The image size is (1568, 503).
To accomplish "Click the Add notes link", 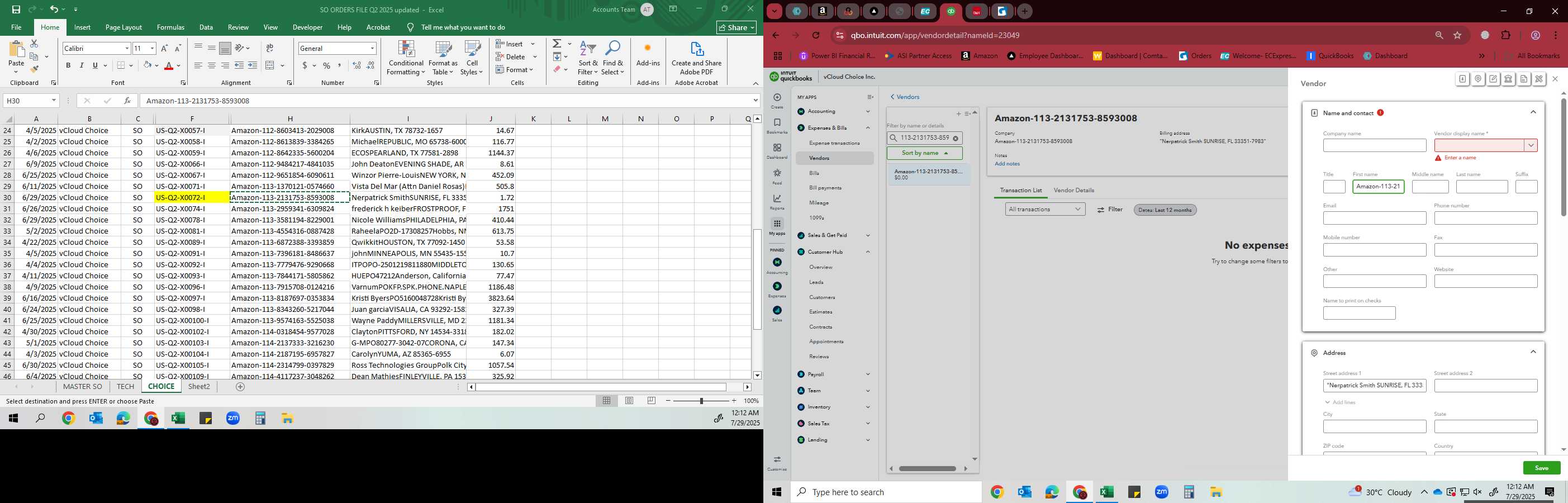I will 1007,164.
